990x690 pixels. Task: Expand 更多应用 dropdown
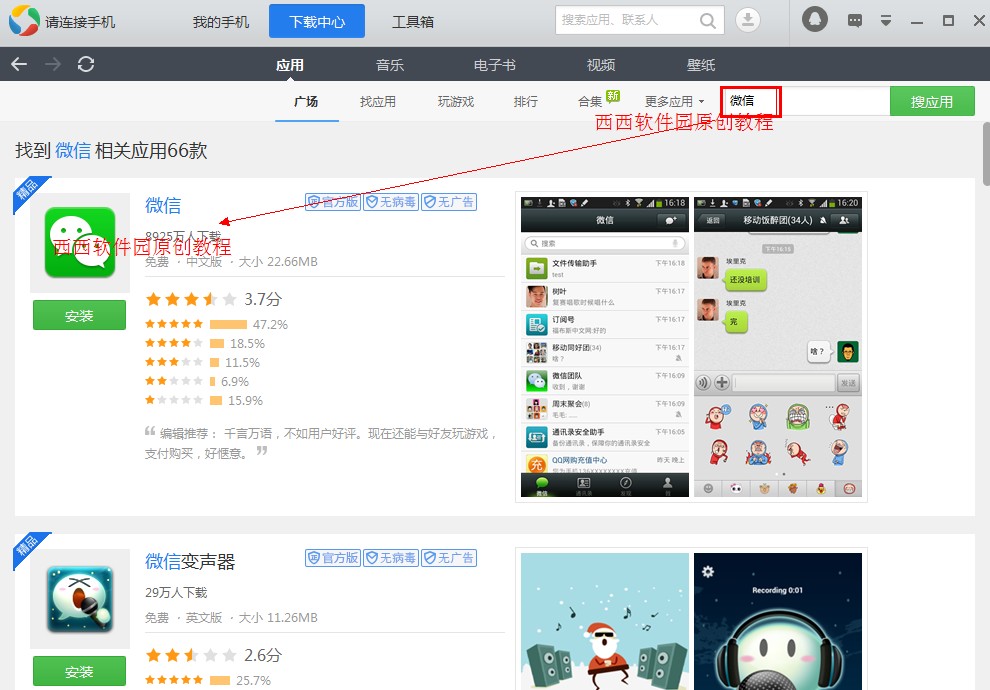[674, 102]
